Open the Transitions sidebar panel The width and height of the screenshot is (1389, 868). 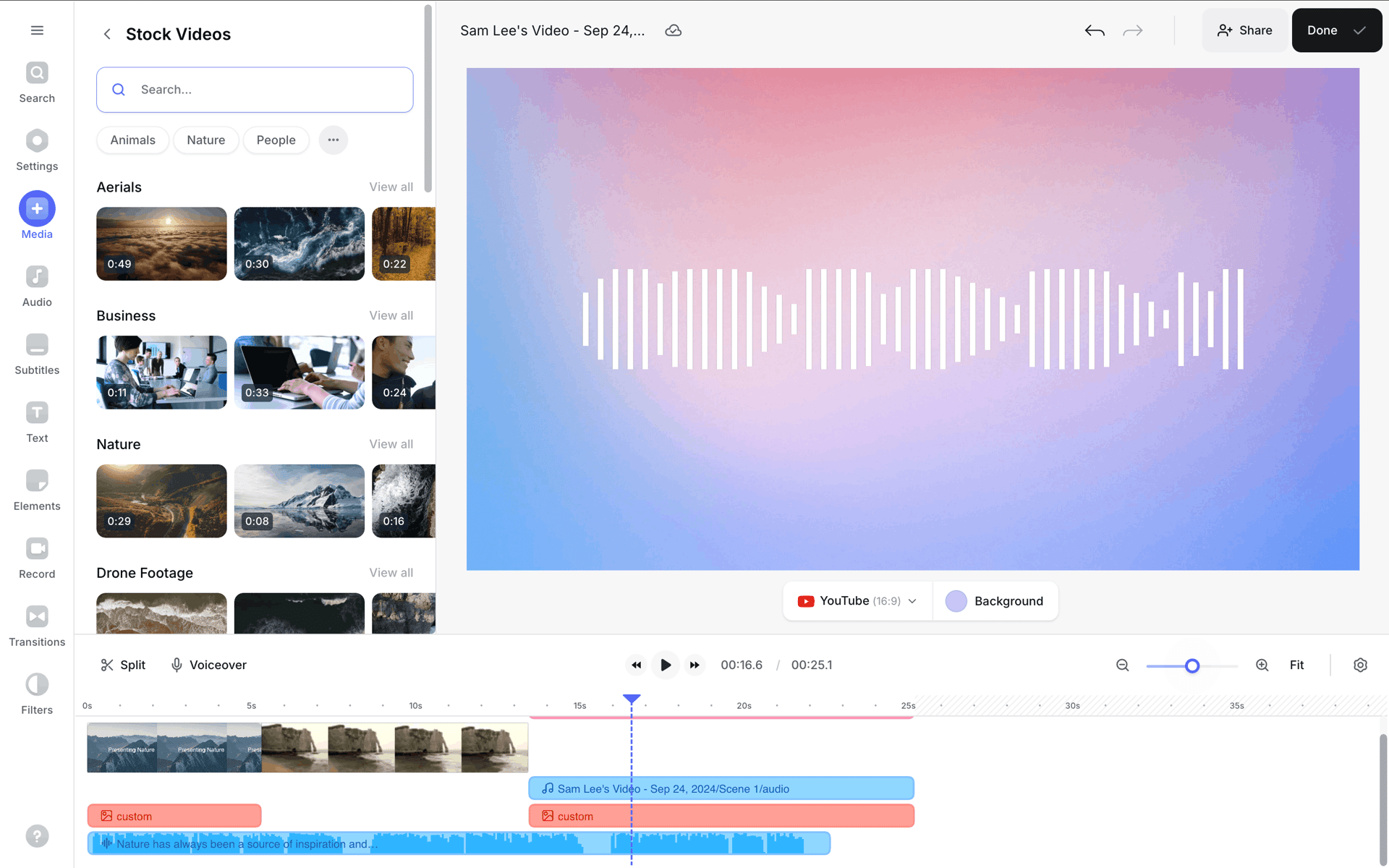click(37, 627)
